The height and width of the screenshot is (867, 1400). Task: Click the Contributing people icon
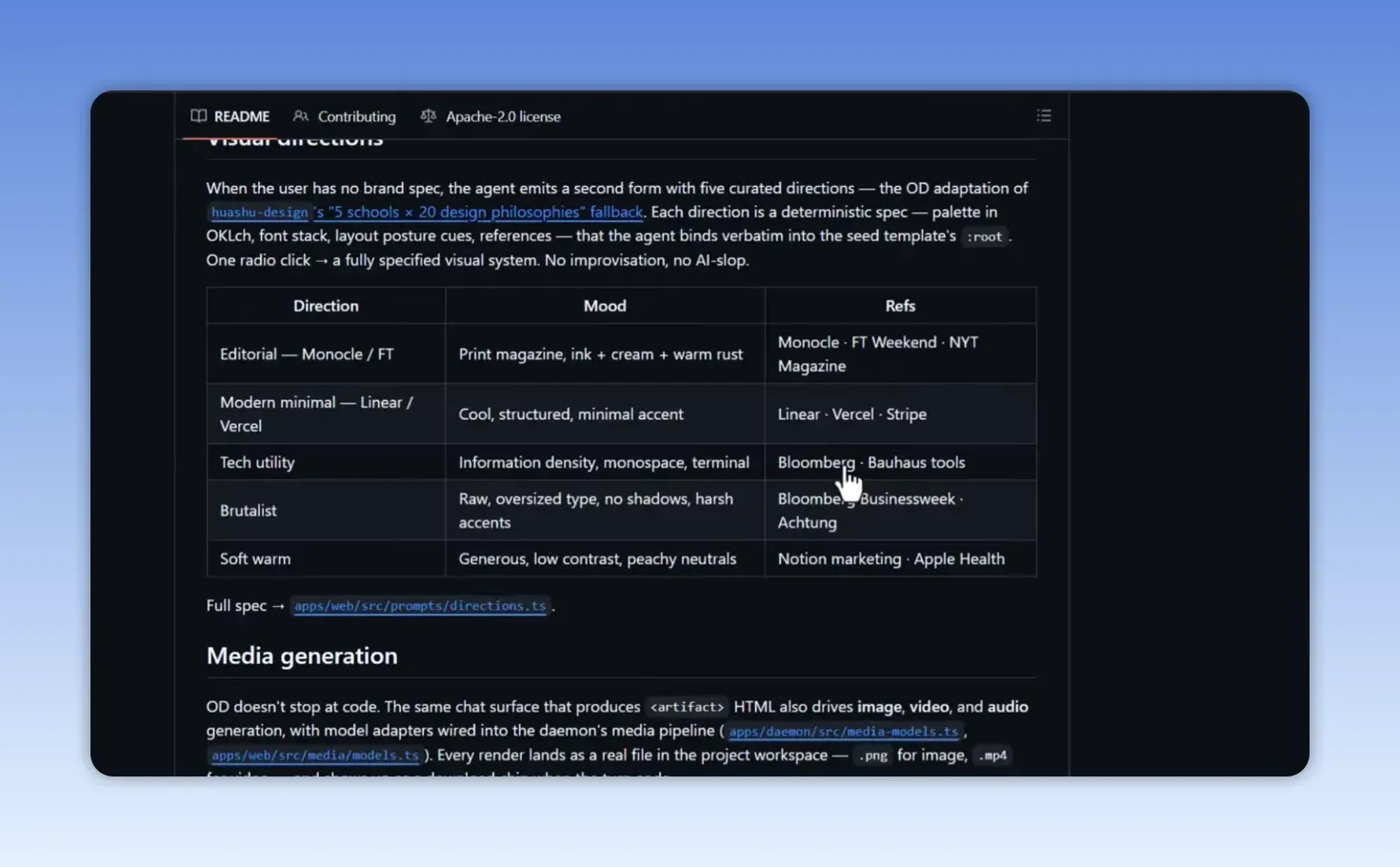[301, 116]
